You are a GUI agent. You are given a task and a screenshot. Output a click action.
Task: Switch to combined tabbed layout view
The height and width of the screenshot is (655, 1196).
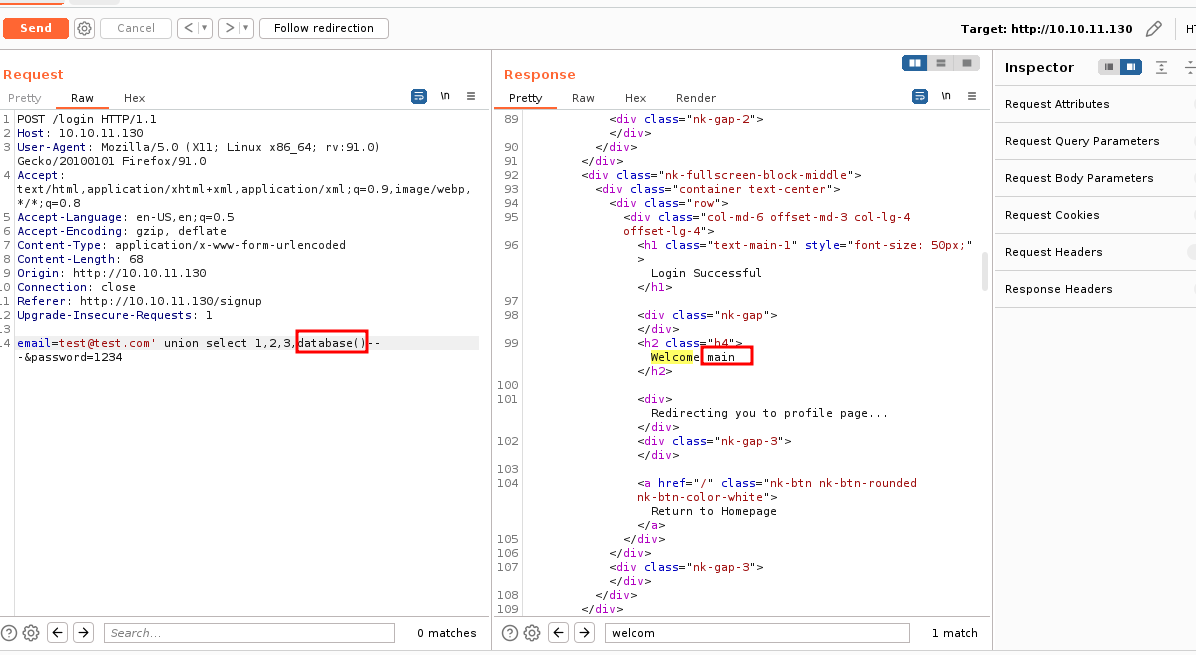click(x=966, y=63)
